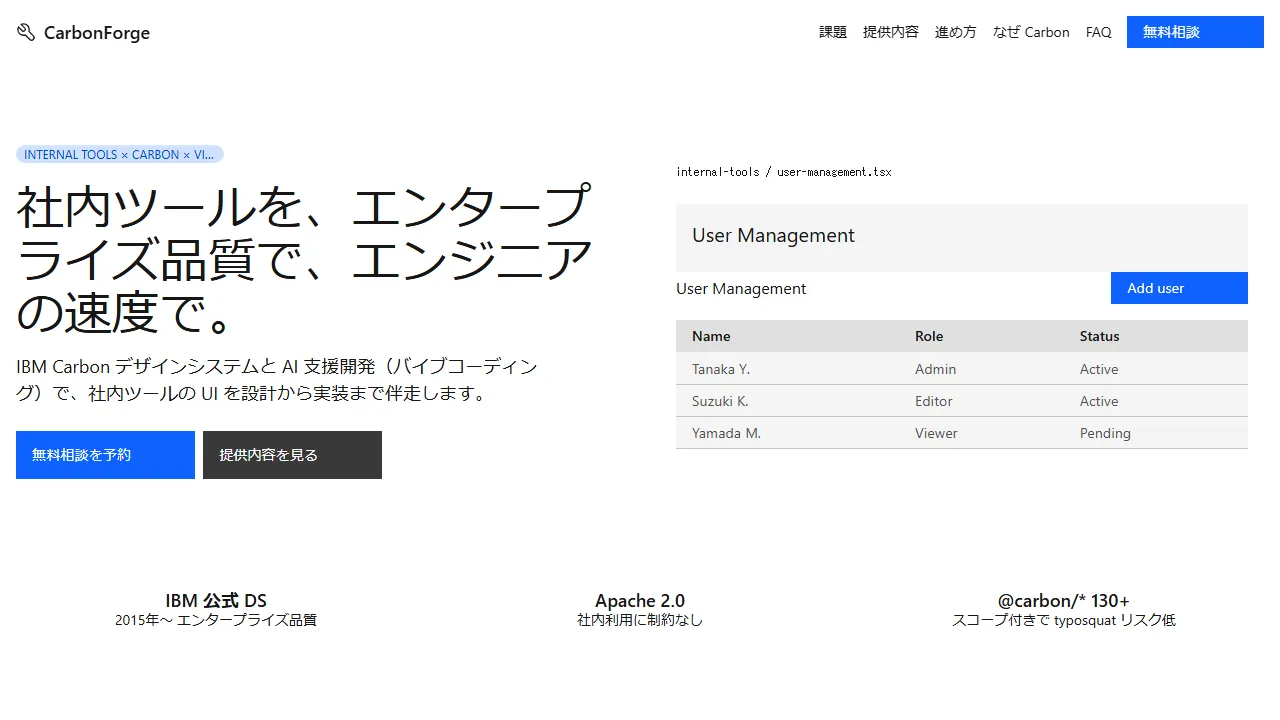Click the 提供内容を見る button
The image size is (1280, 720).
tap(292, 455)
